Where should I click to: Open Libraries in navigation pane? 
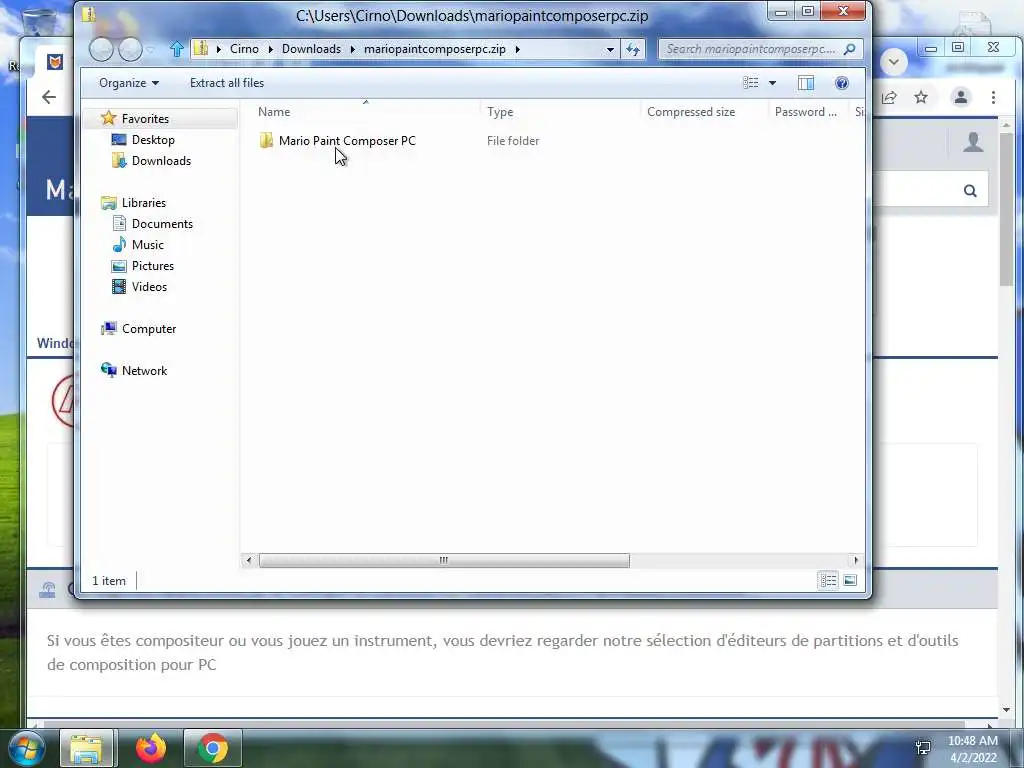point(144,202)
